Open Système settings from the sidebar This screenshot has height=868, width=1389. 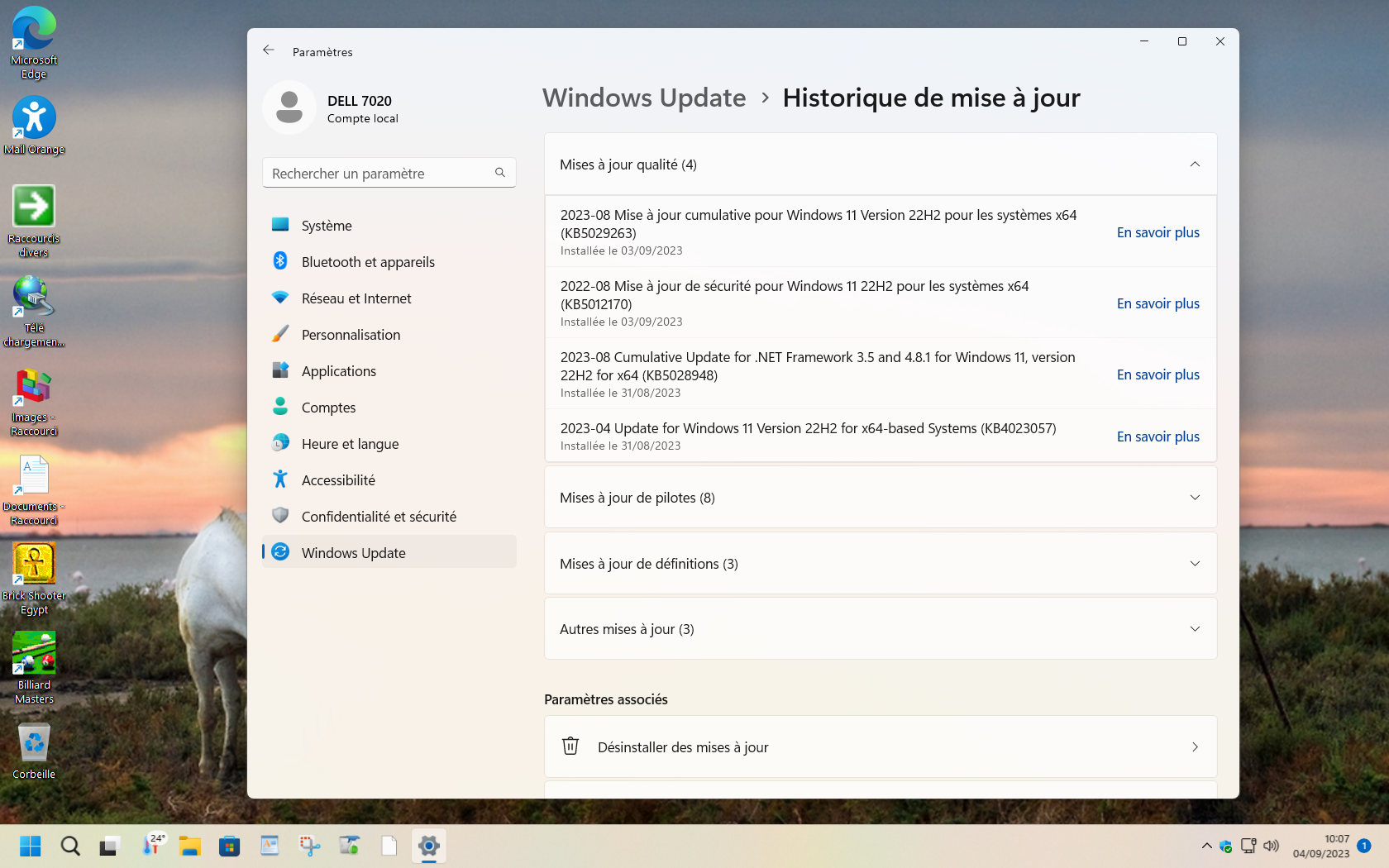389,226
